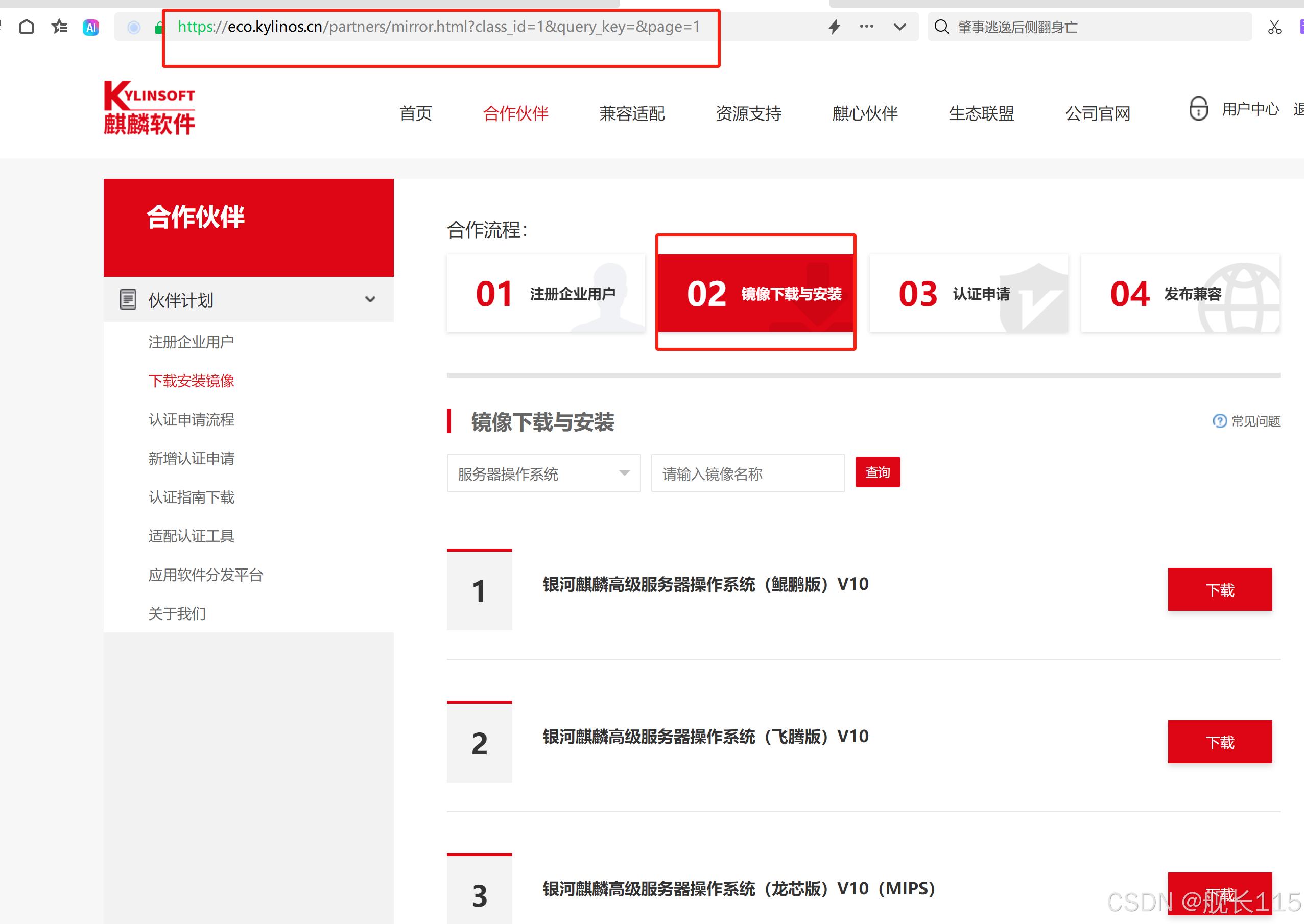This screenshot has width=1304, height=924.
Task: Open the 服务器操作系统 dropdown
Action: coord(543,473)
